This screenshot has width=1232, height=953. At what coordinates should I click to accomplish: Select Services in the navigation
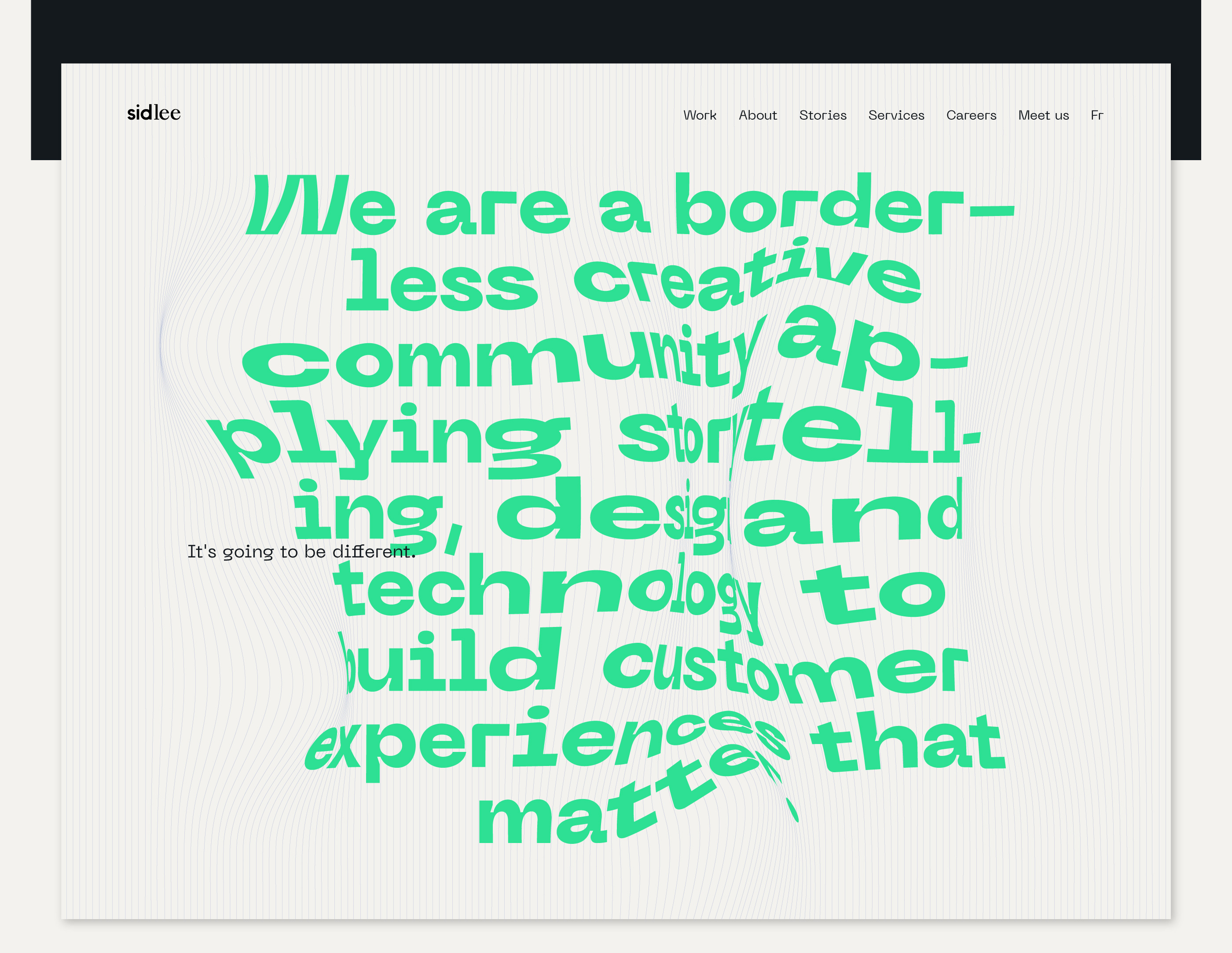pyautogui.click(x=896, y=115)
